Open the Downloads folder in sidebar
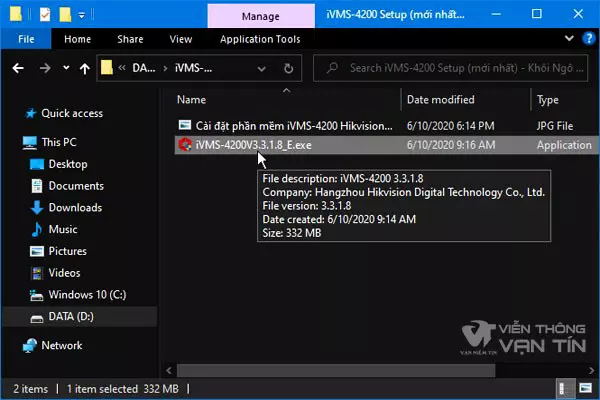 [x=75, y=207]
